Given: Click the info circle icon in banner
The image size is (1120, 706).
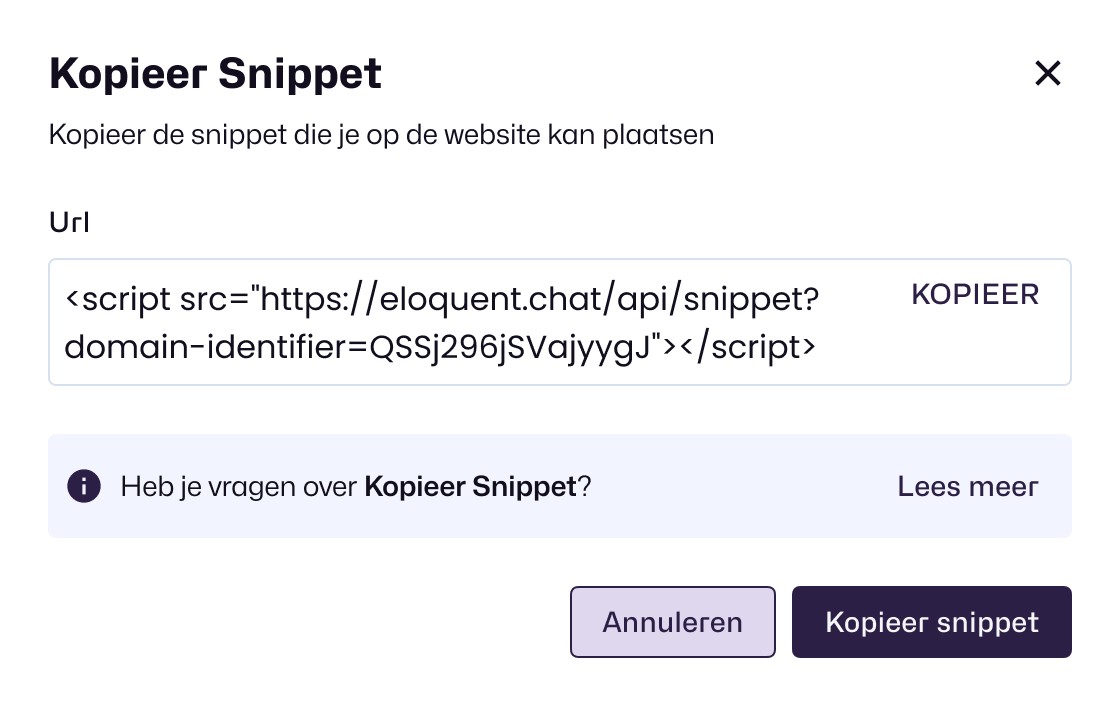Looking at the screenshot, I should click(x=84, y=487).
